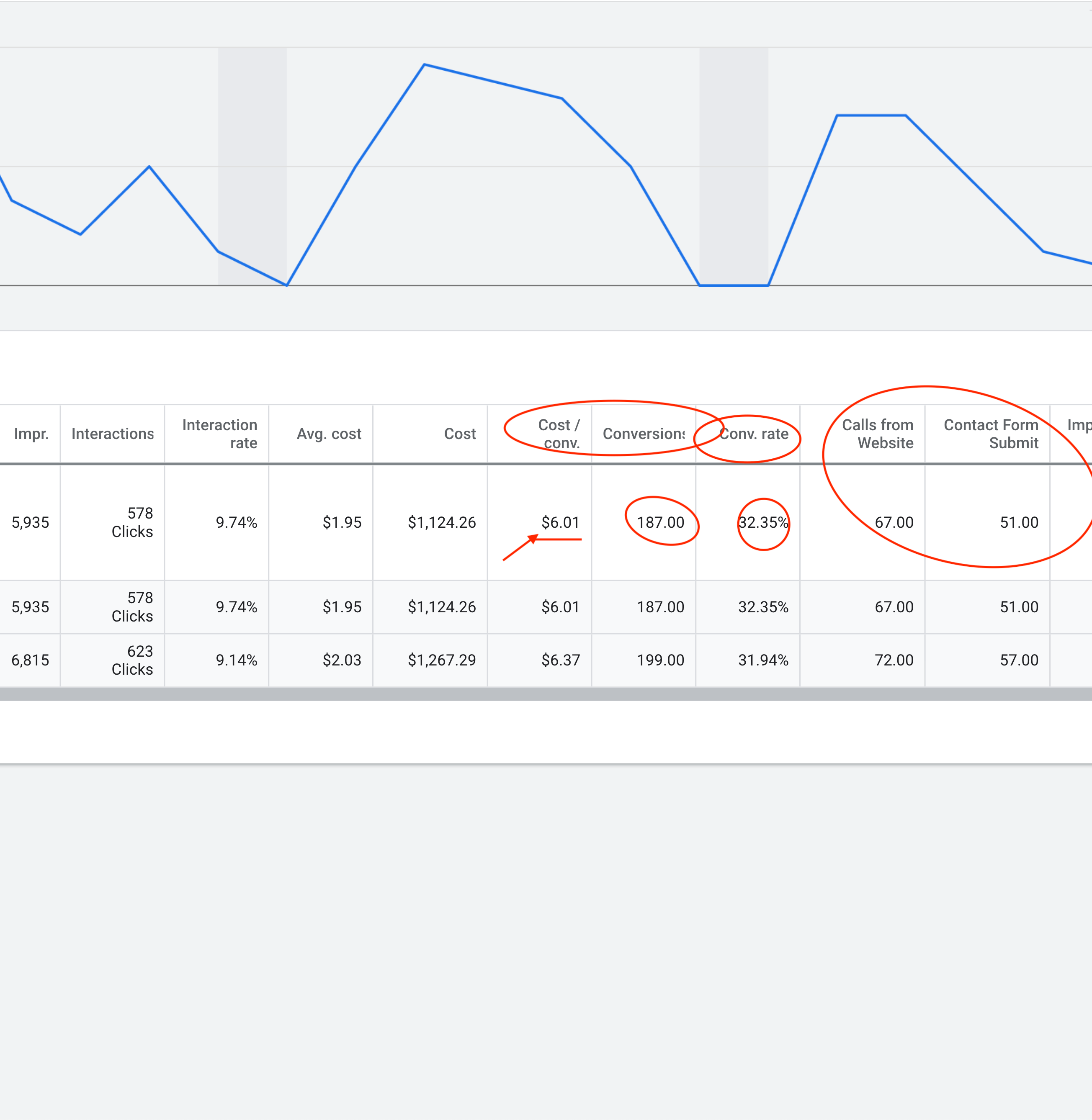Sort by the Interaction rate column
Viewport: 1092px width, 1120px height.
pyautogui.click(x=219, y=434)
